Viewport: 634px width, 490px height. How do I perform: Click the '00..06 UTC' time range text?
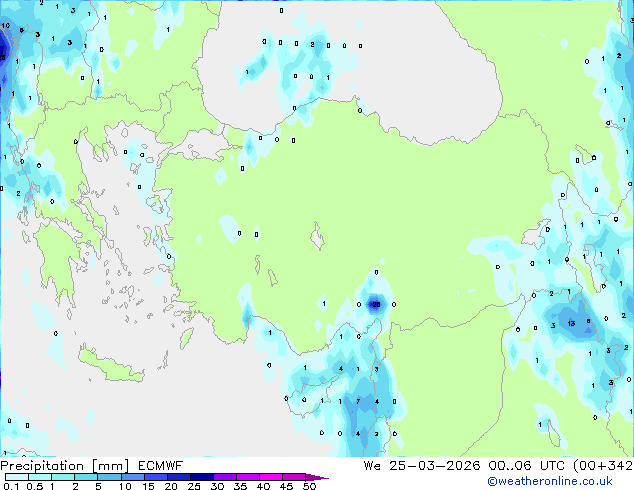[527, 466]
